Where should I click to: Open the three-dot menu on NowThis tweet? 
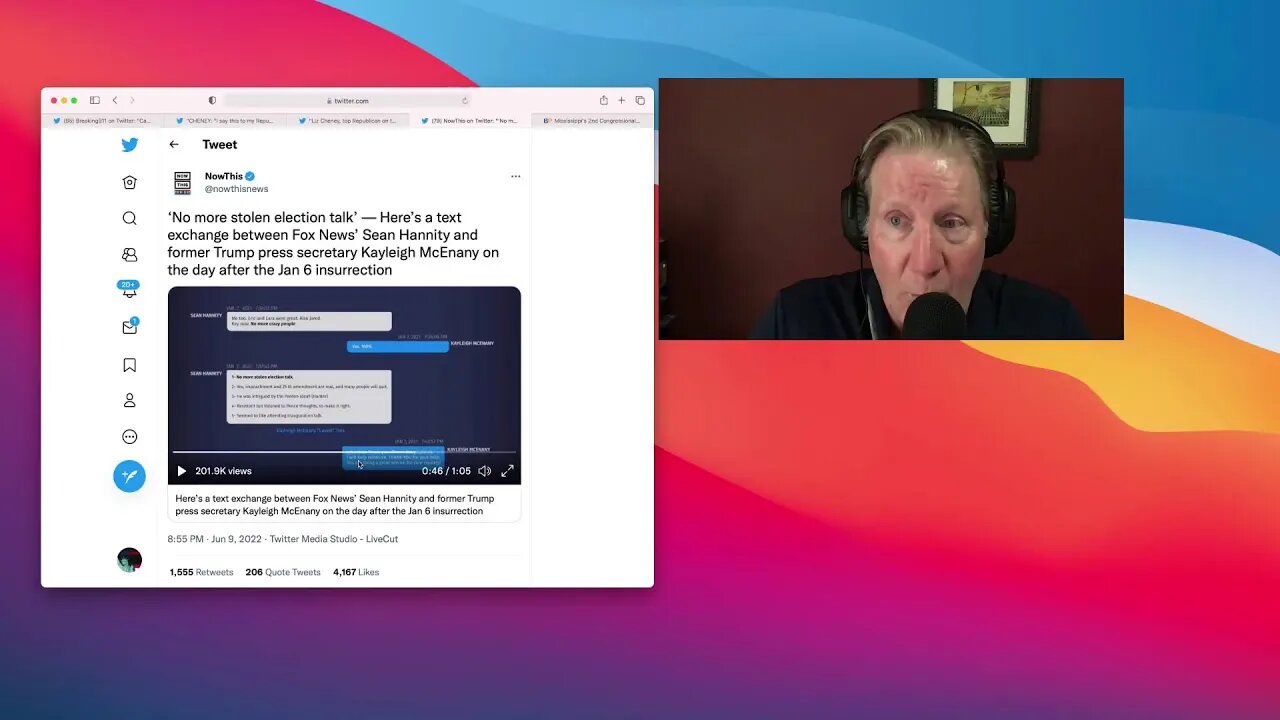516,176
